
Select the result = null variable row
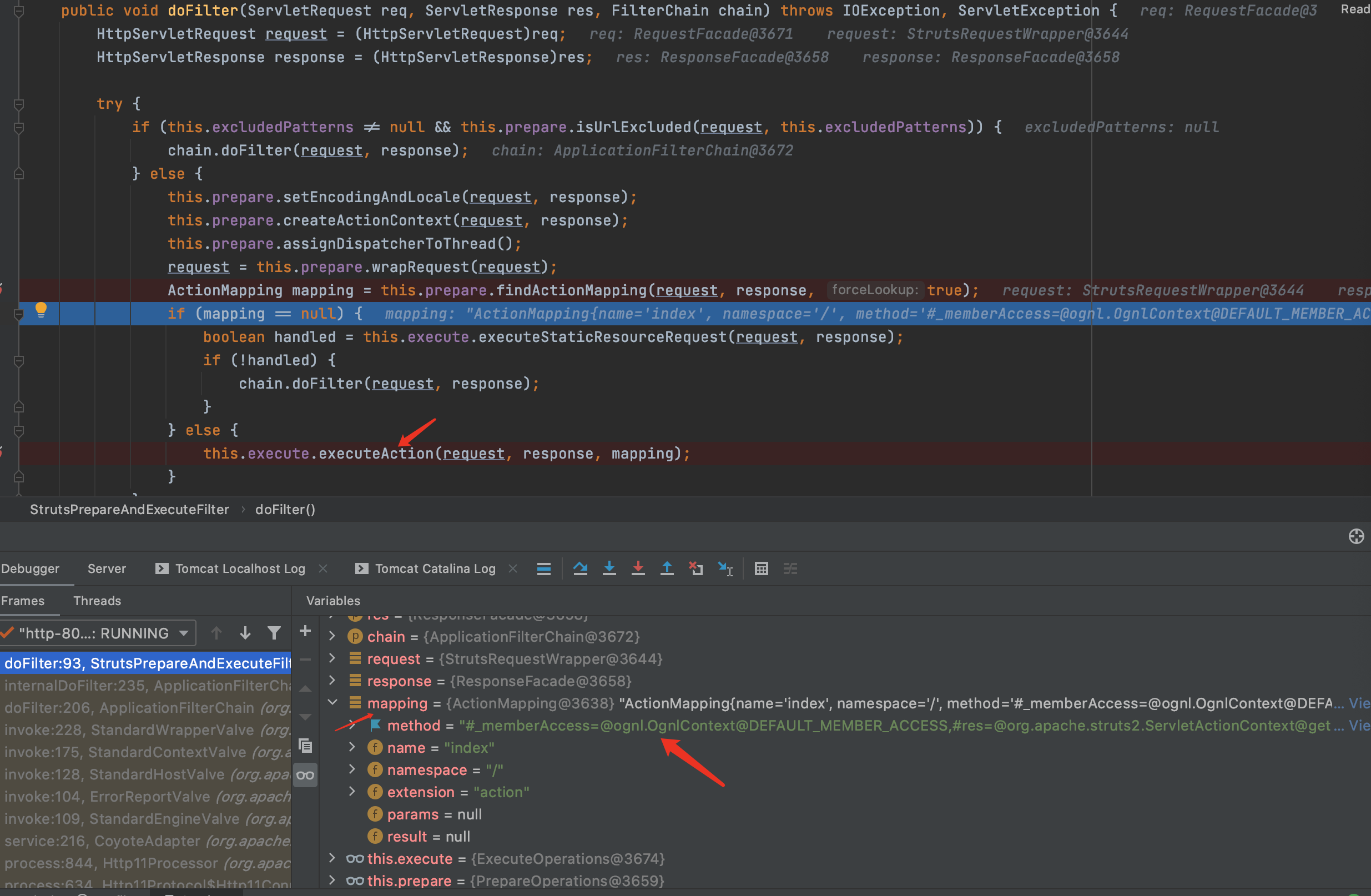pos(419,837)
